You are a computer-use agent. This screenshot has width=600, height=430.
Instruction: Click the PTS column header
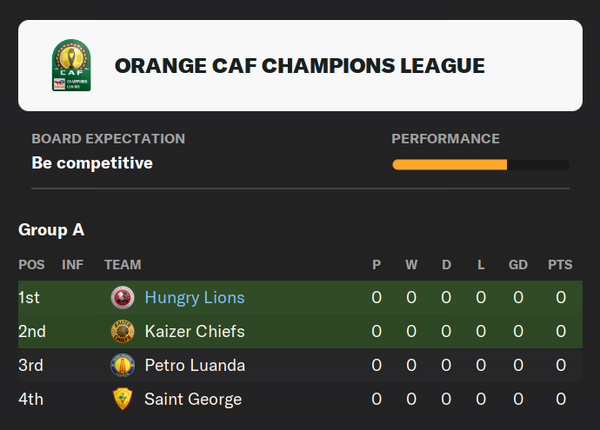click(560, 265)
